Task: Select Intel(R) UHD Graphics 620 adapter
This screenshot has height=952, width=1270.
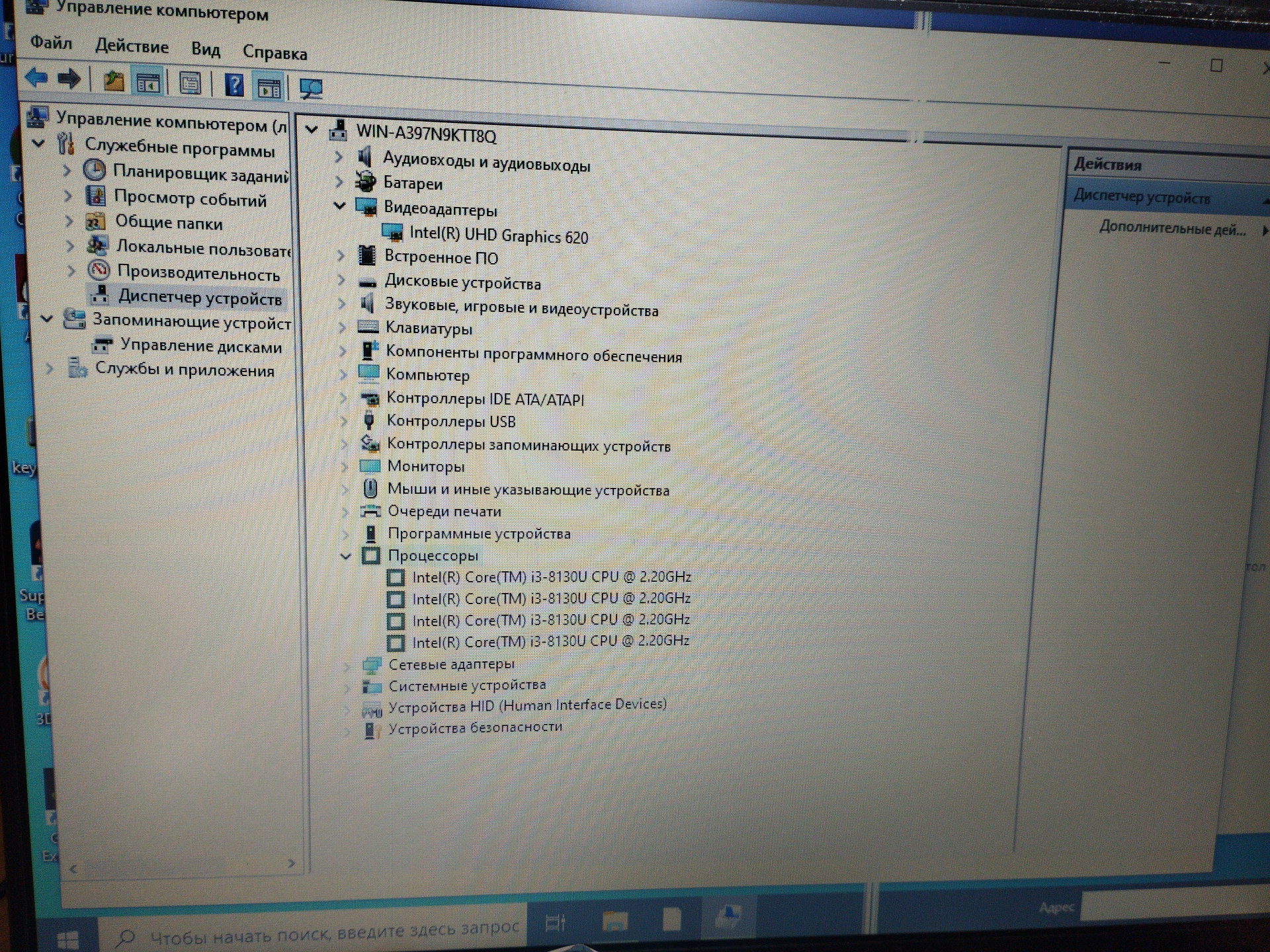Action: [x=499, y=235]
